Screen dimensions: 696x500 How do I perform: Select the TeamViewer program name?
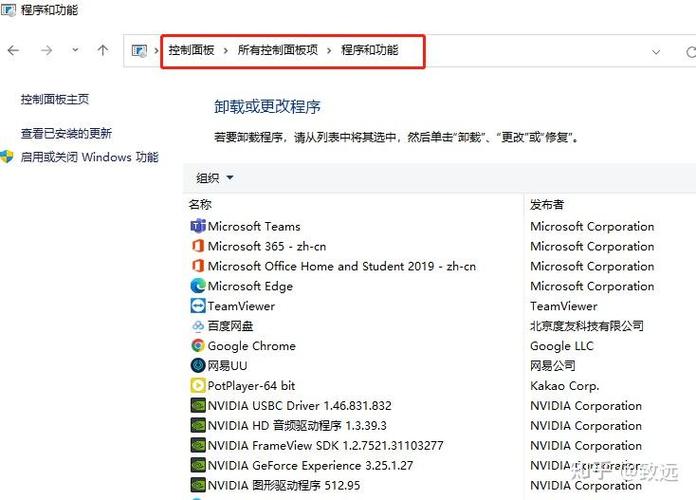click(x=241, y=306)
